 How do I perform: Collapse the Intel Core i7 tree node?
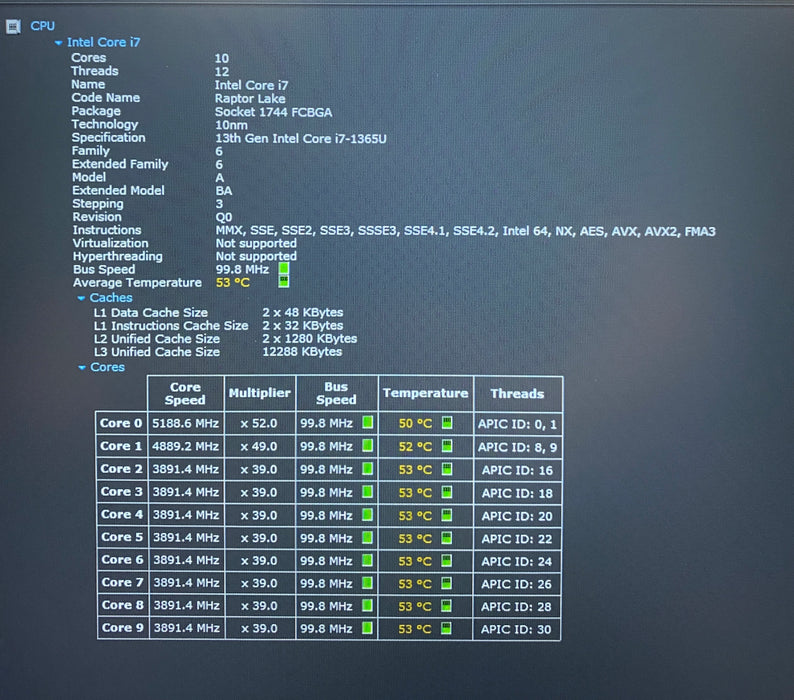[58, 43]
